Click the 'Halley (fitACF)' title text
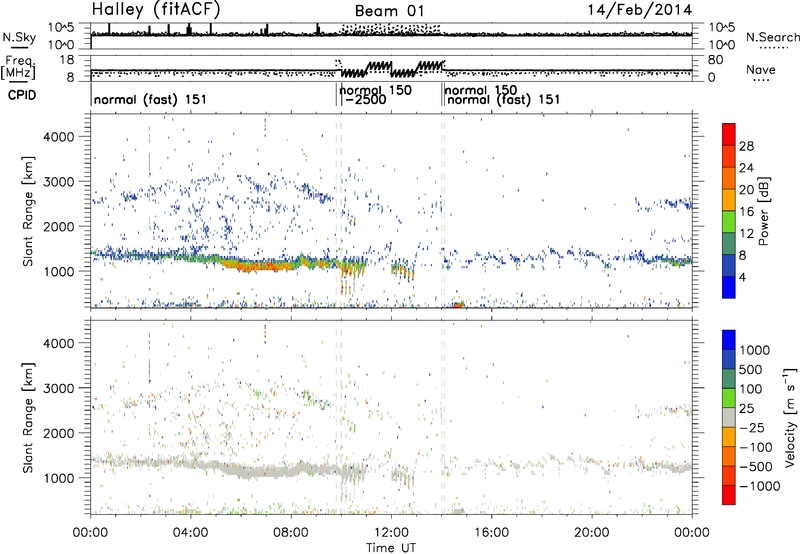This screenshot has height=554, width=800. (156, 9)
